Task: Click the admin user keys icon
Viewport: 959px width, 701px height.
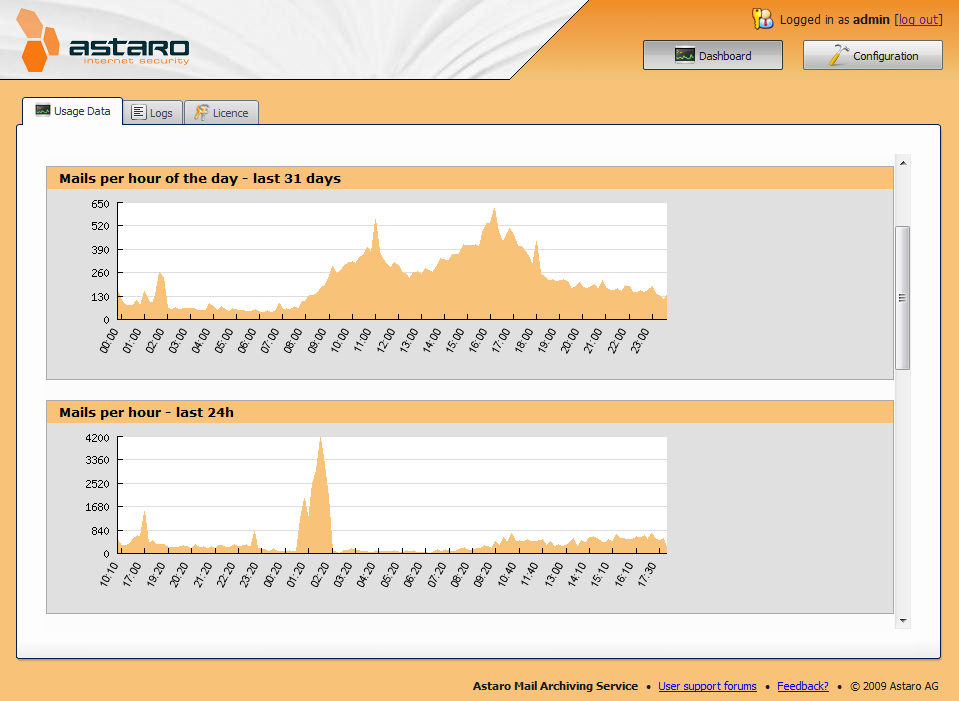Action: click(x=763, y=19)
